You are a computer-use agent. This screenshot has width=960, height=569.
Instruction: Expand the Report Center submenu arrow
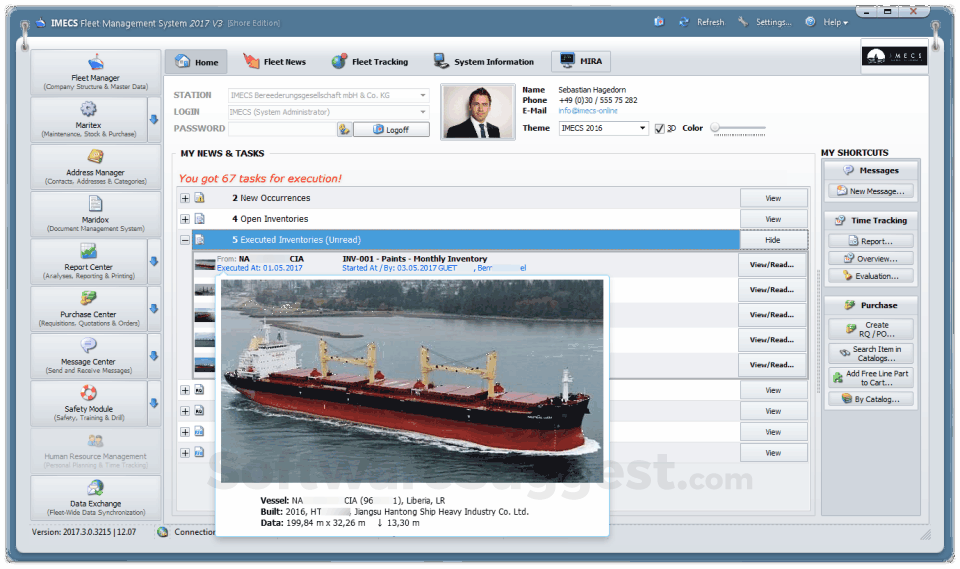click(x=154, y=261)
